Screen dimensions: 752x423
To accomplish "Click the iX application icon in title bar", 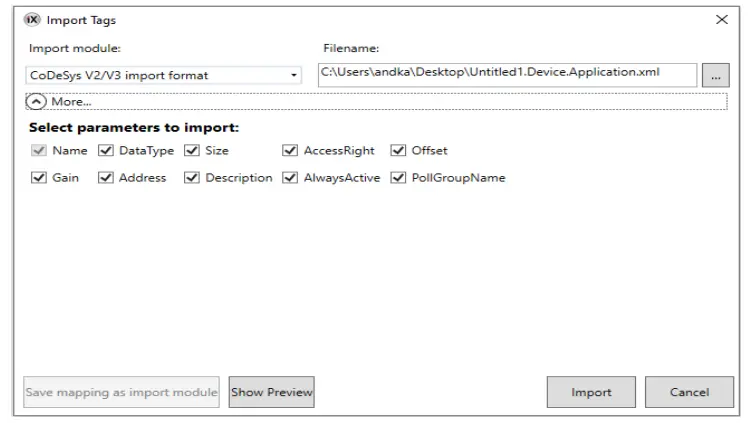I will click(33, 20).
